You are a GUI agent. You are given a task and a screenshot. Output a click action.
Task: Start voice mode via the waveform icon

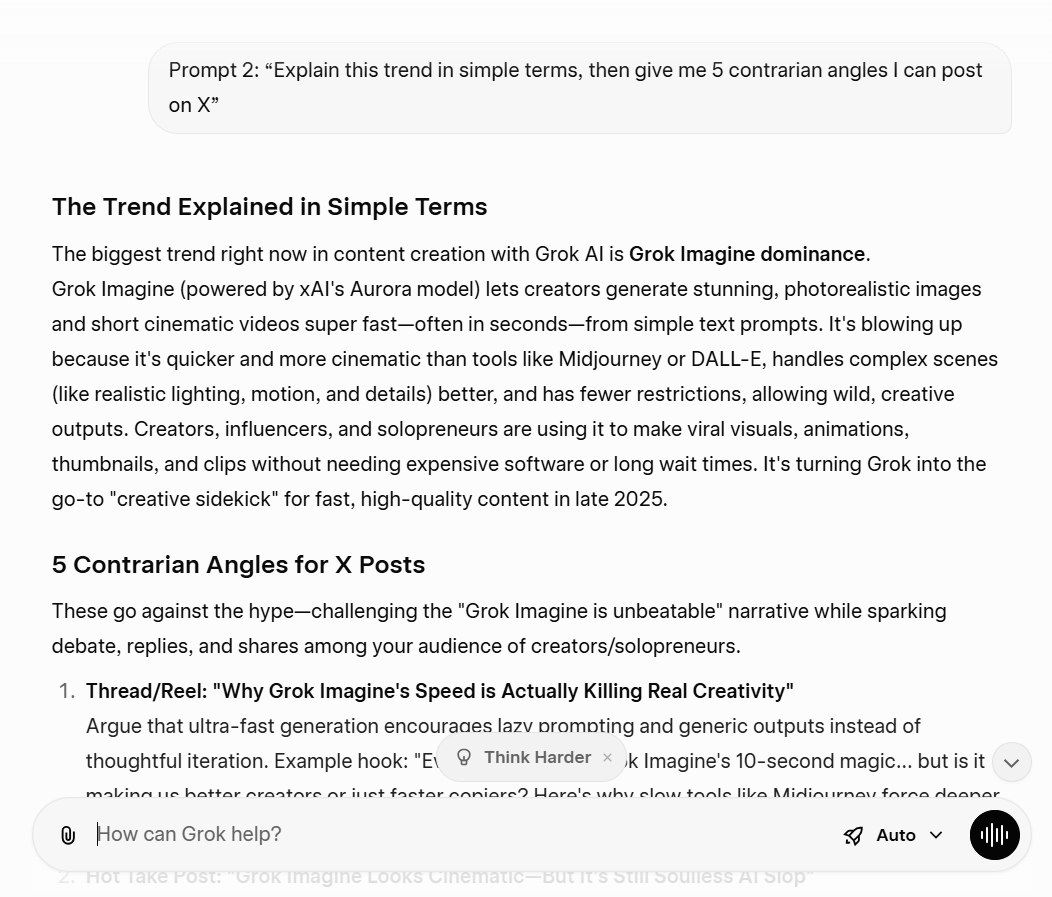(x=994, y=834)
